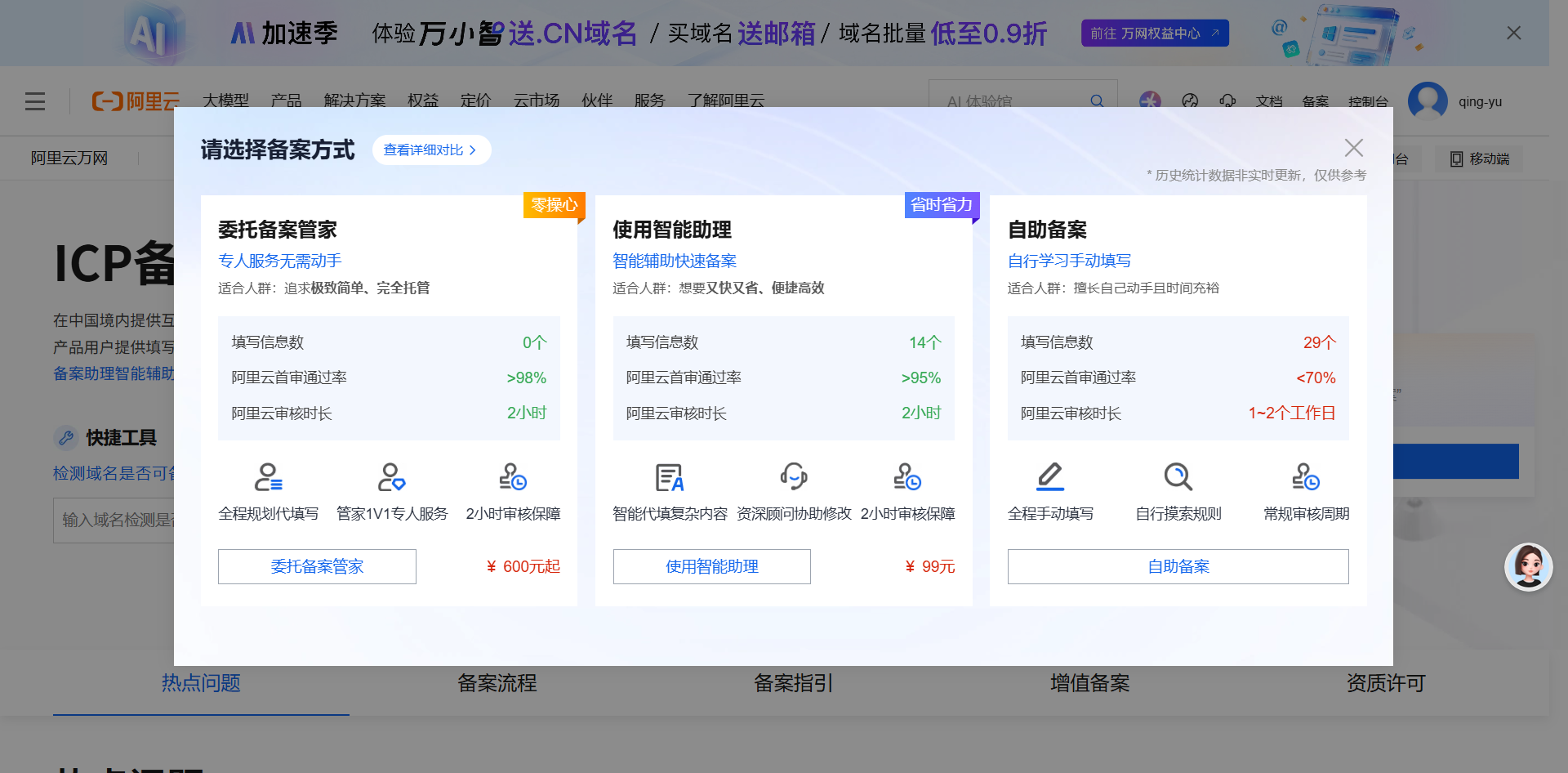Open the 了解阿里云 nav item
1568x773 pixels.
726,101
